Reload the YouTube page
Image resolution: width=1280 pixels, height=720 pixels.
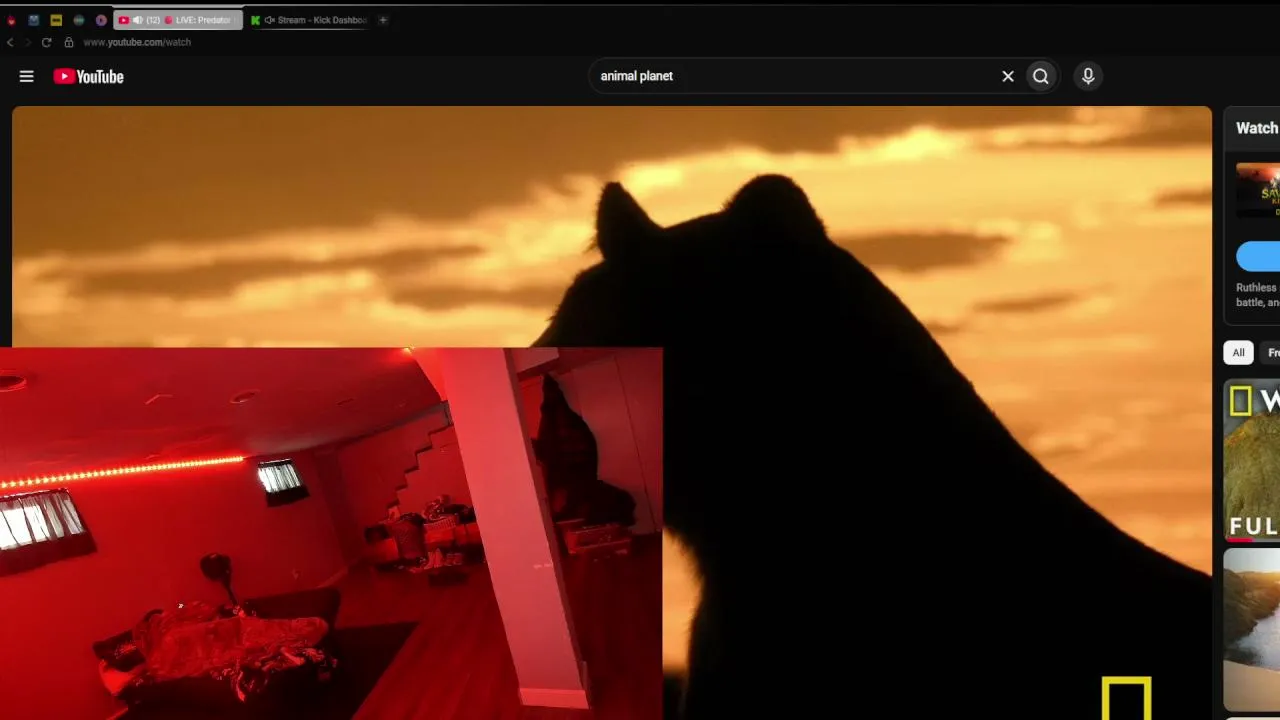pos(46,42)
